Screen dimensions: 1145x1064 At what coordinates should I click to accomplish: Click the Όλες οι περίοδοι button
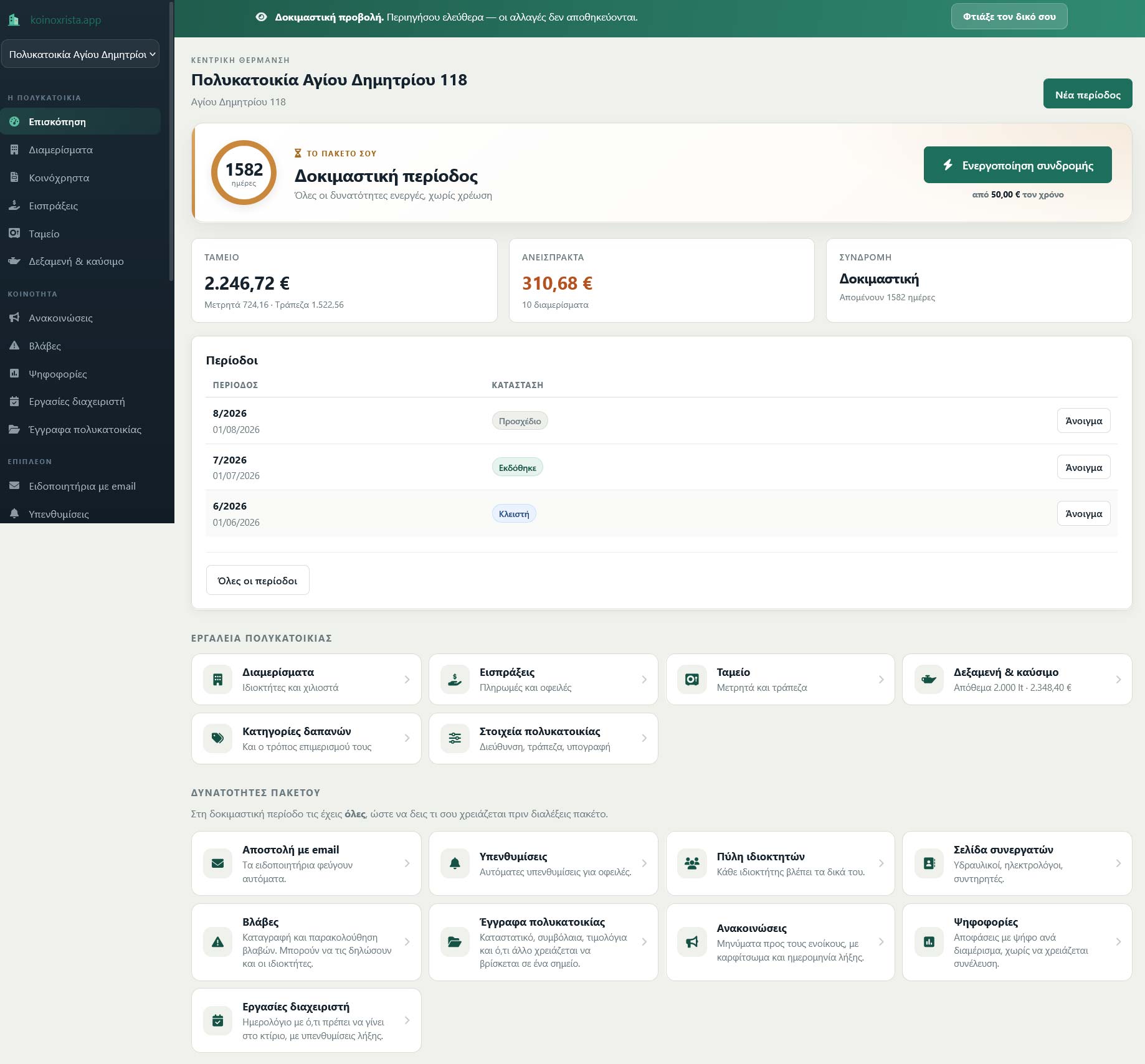tap(257, 581)
